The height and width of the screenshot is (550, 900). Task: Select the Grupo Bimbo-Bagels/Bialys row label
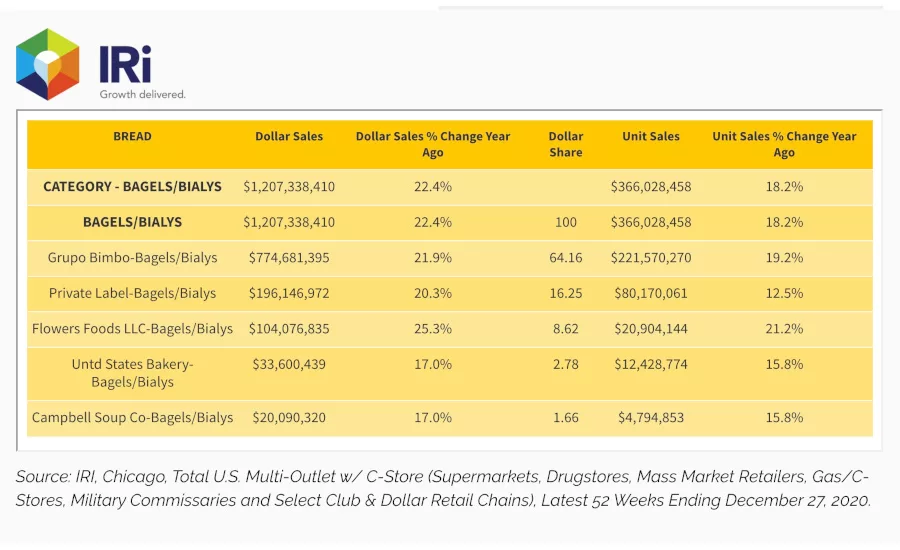(x=133, y=258)
